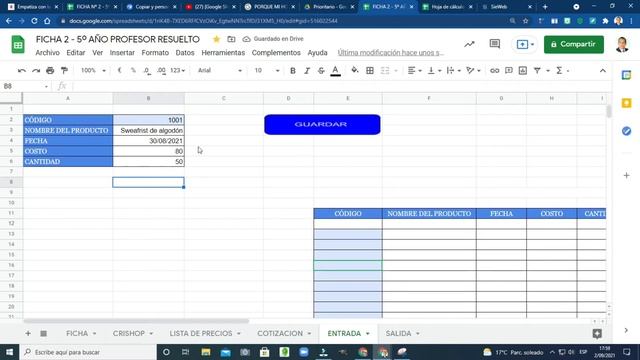Open the ENTRADA tab dropdown arrow
Viewport: 640px width, 360px height.
coord(368,334)
